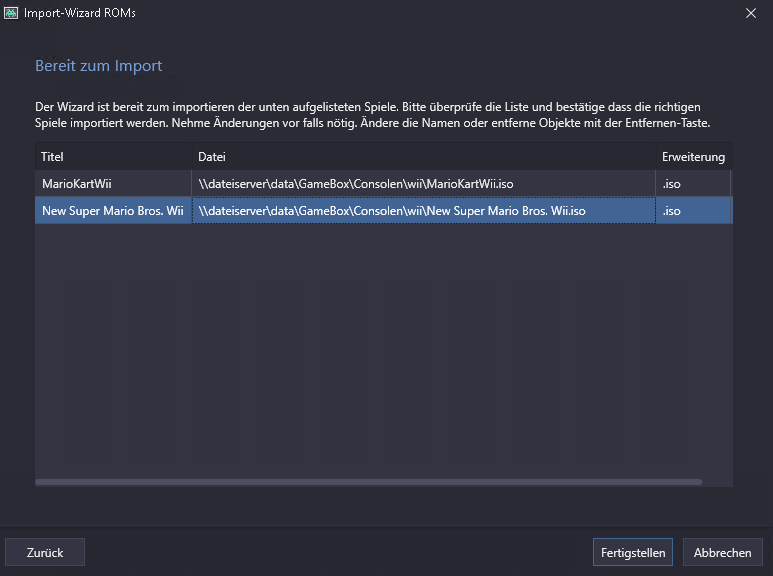Finish the import with Fertigstellen
The width and height of the screenshot is (773, 576).
[x=633, y=552]
